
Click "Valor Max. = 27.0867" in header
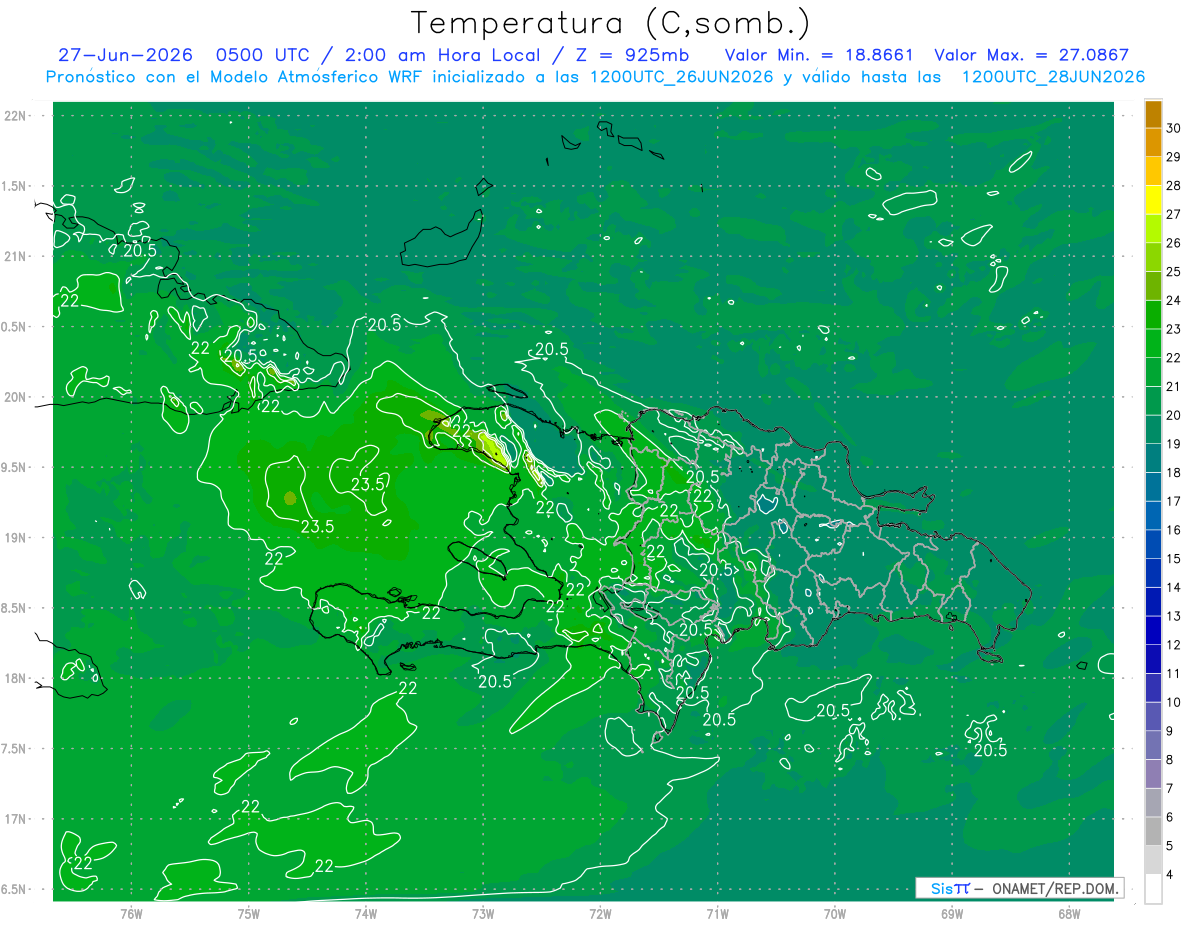coord(1034,55)
